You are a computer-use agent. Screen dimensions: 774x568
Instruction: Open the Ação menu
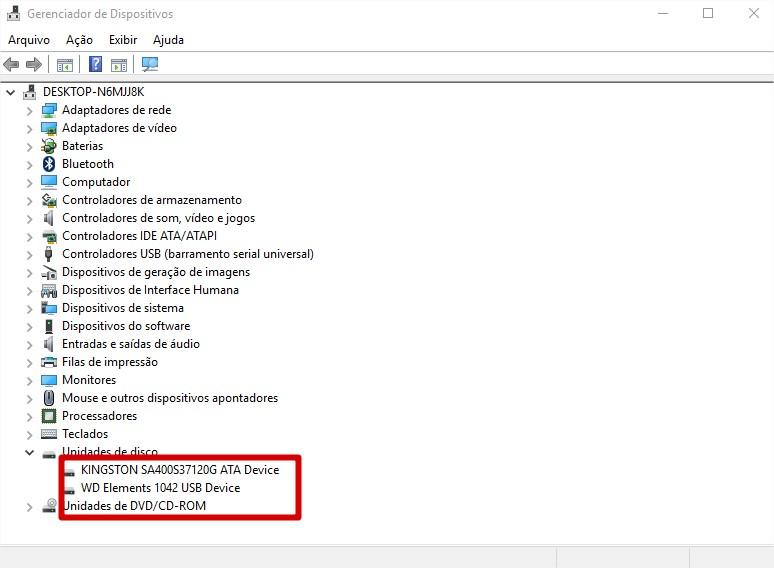tap(79, 40)
